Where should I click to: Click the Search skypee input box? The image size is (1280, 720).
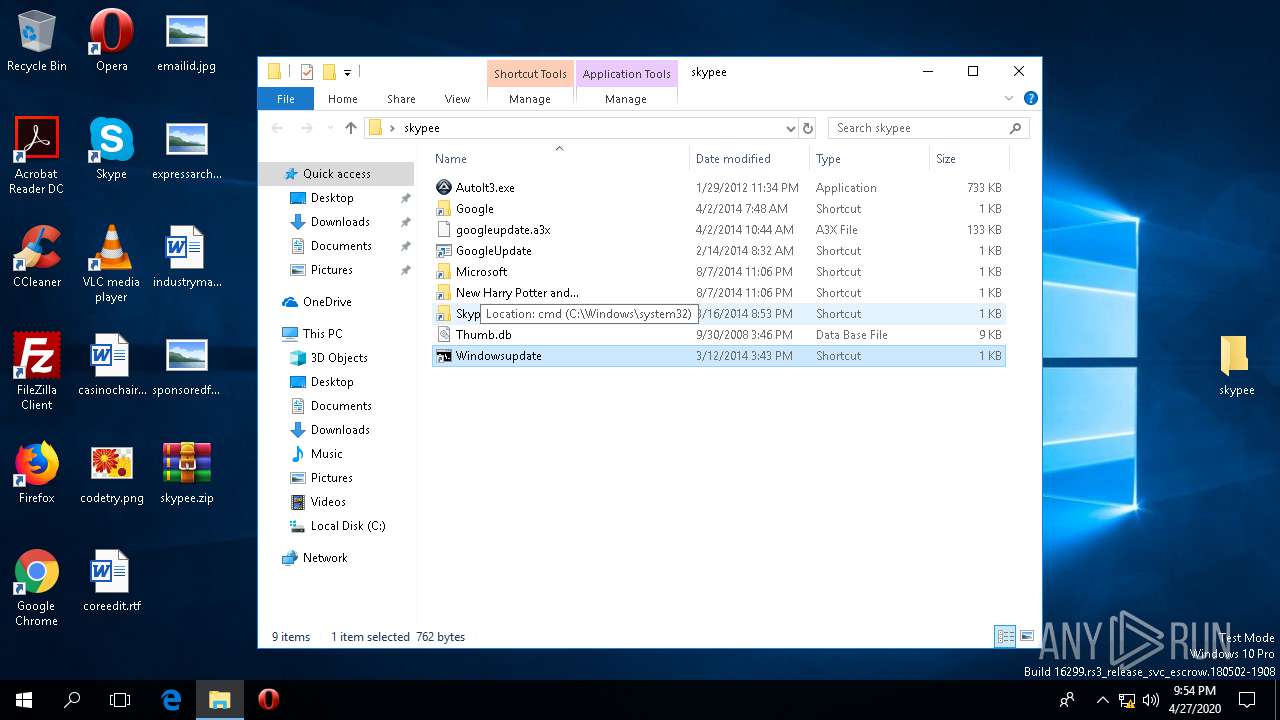click(x=927, y=128)
